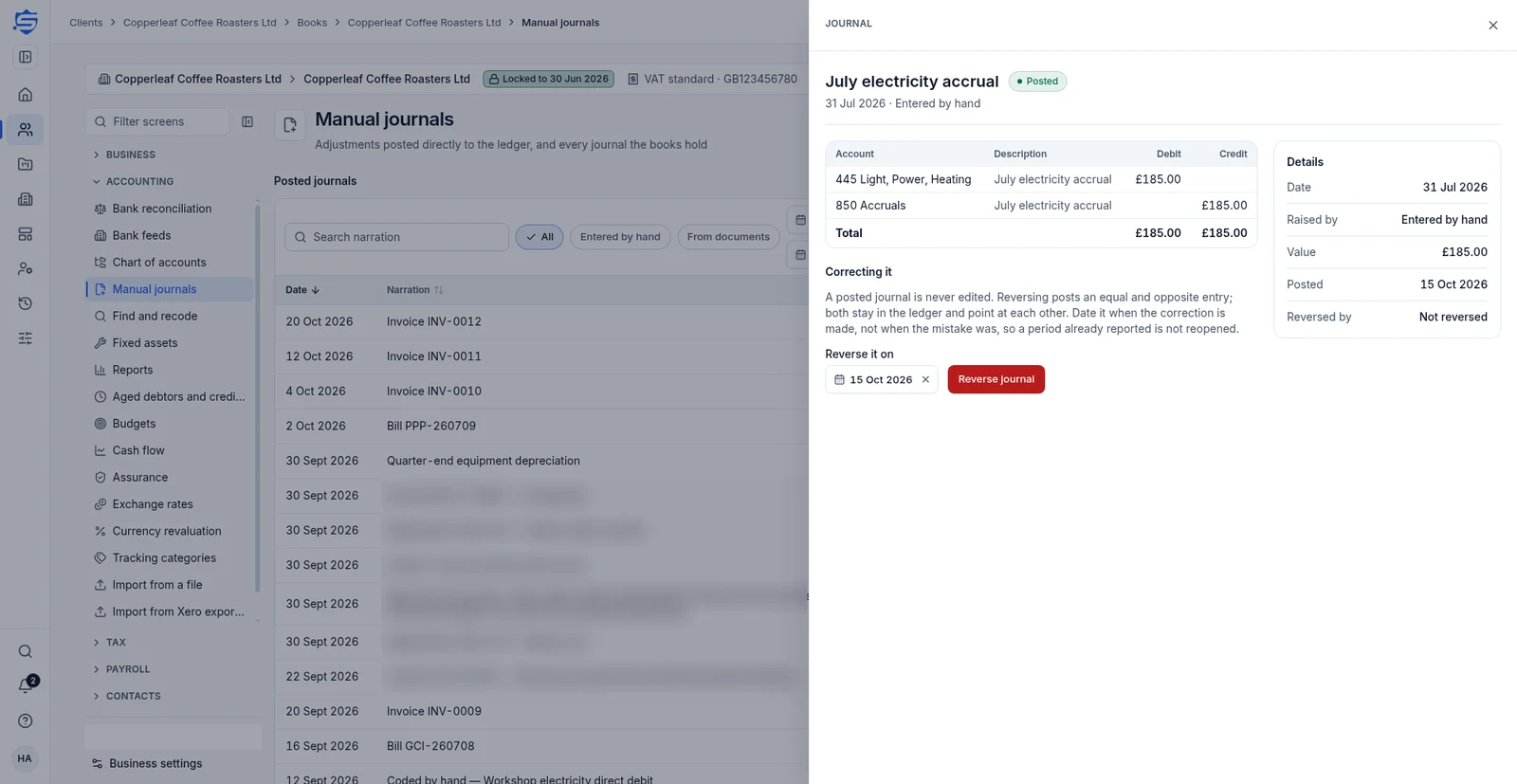Select the All filter chip
This screenshot has height=784, width=1517.
tap(539, 237)
